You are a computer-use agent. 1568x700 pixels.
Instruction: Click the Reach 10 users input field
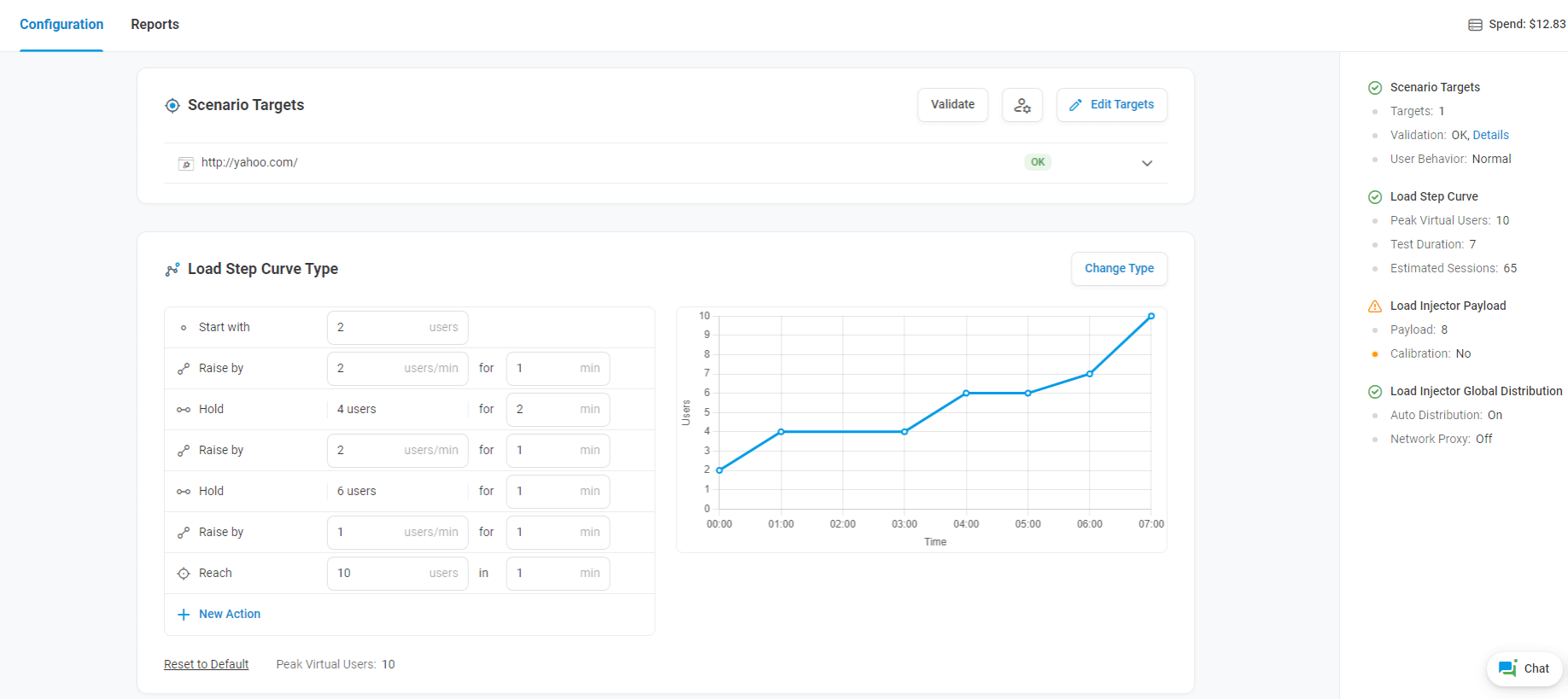click(398, 574)
